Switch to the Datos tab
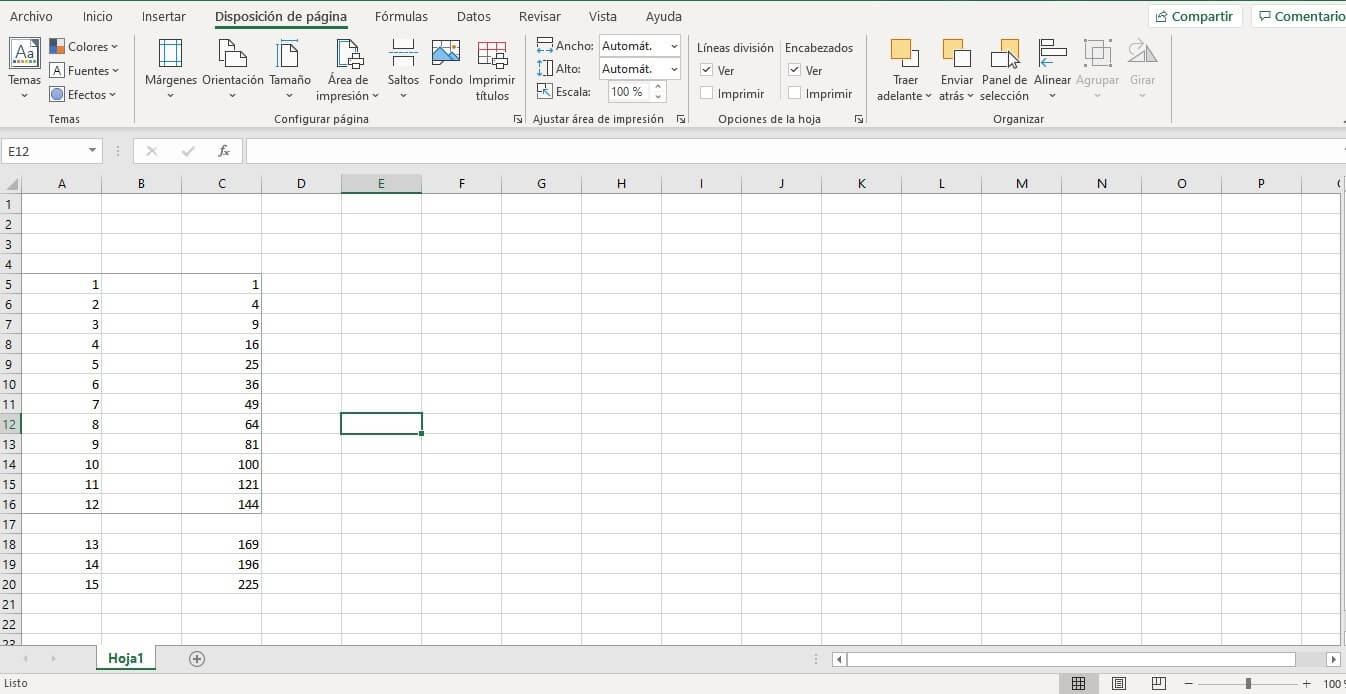Screen dimensions: 1346x694 click(474, 16)
